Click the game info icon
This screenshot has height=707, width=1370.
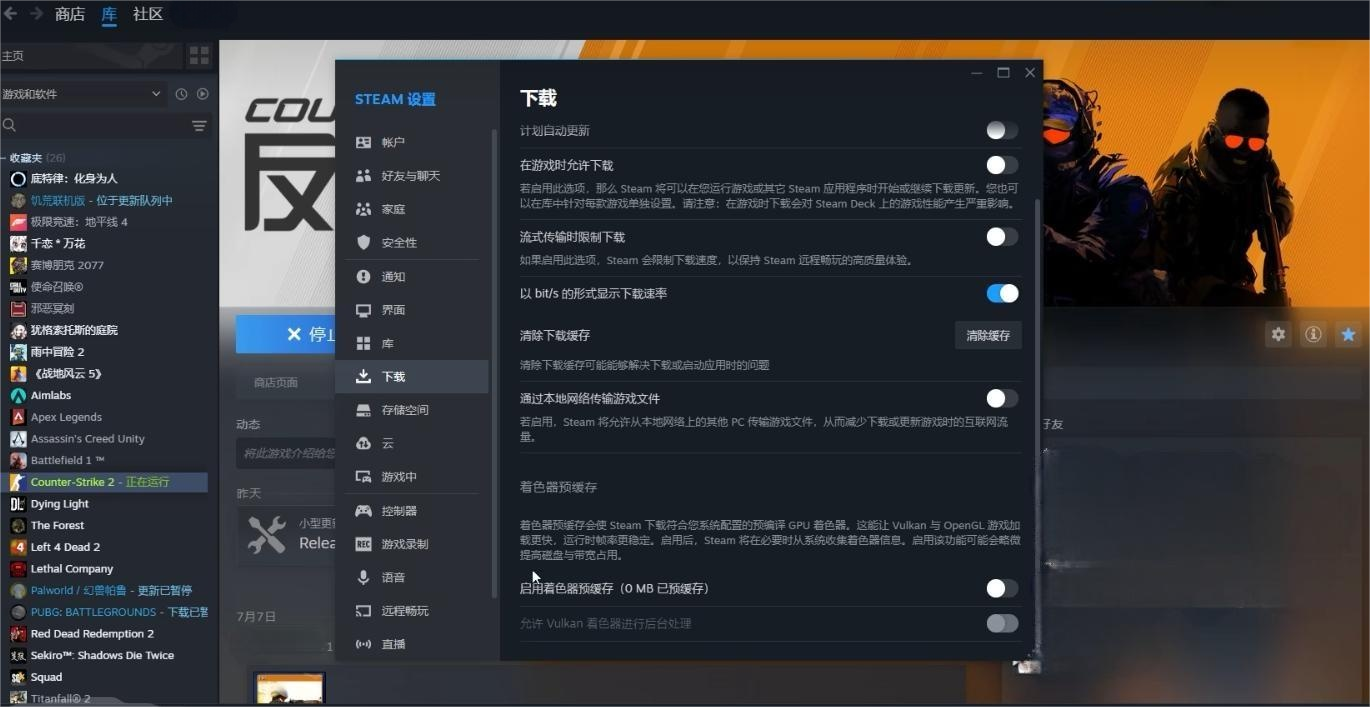1313,335
